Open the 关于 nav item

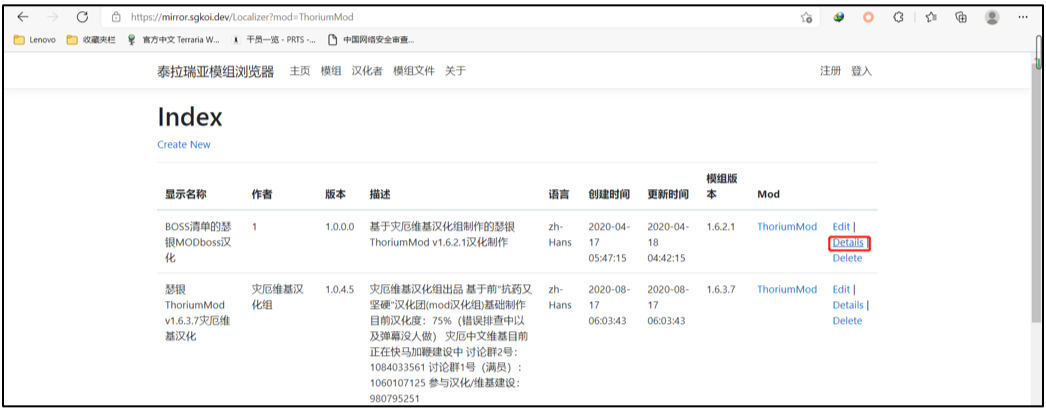(455, 71)
